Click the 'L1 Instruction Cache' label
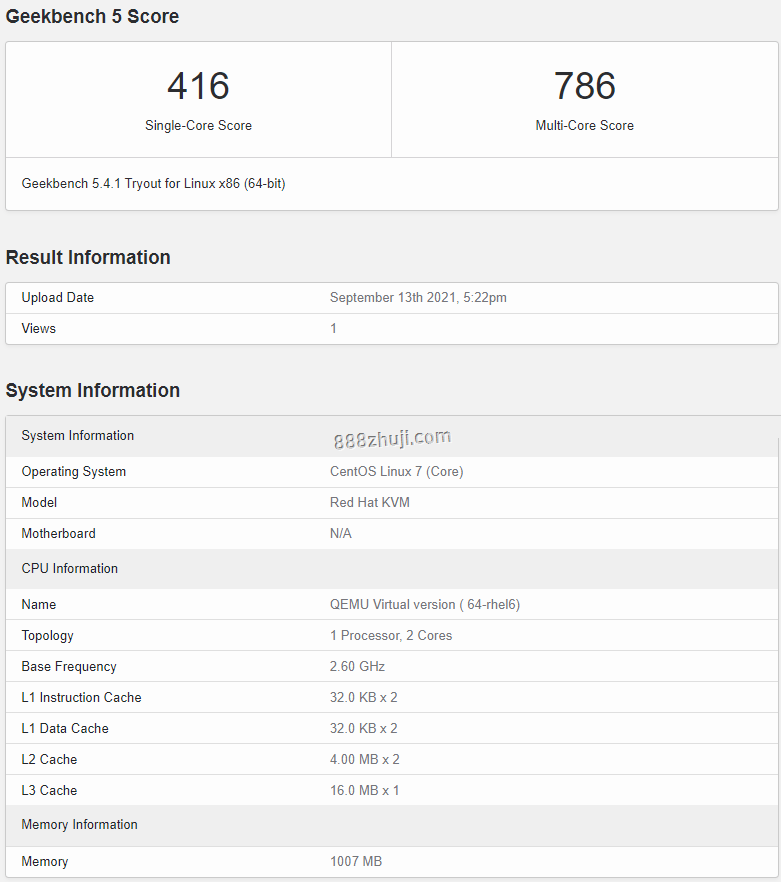This screenshot has height=882, width=781. pos(82,698)
